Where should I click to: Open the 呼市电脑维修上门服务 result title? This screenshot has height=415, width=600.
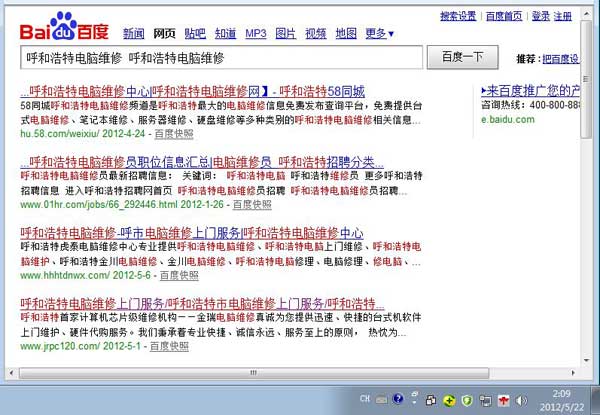pos(192,233)
